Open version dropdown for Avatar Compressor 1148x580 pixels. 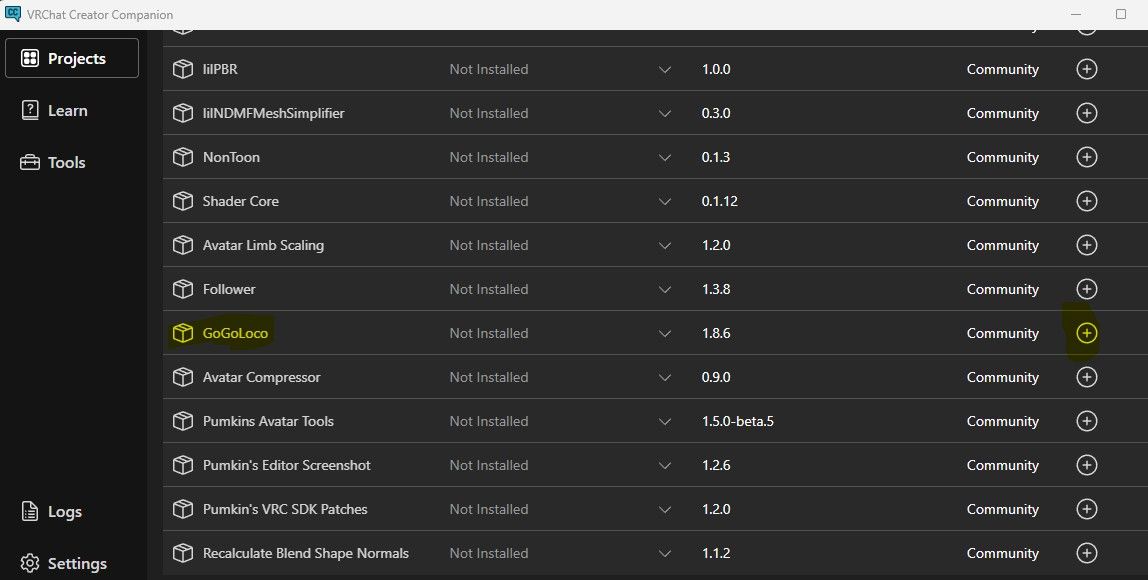point(664,377)
